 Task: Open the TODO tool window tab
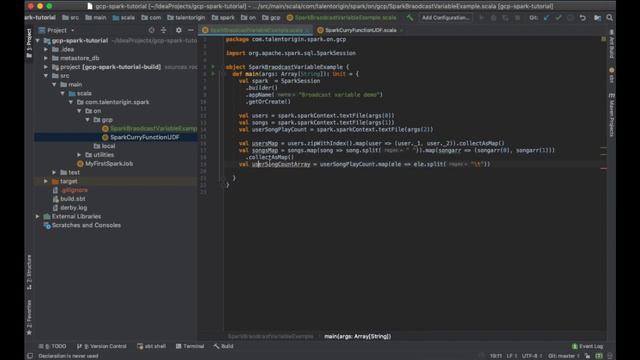(x=52, y=346)
